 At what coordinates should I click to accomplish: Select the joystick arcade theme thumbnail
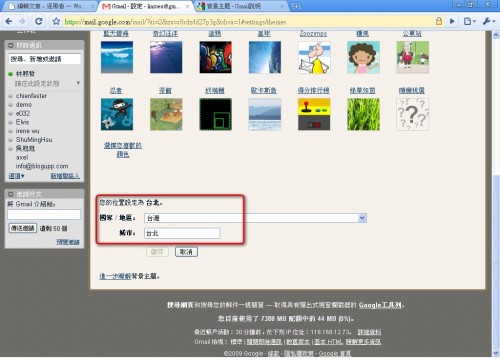click(x=314, y=114)
